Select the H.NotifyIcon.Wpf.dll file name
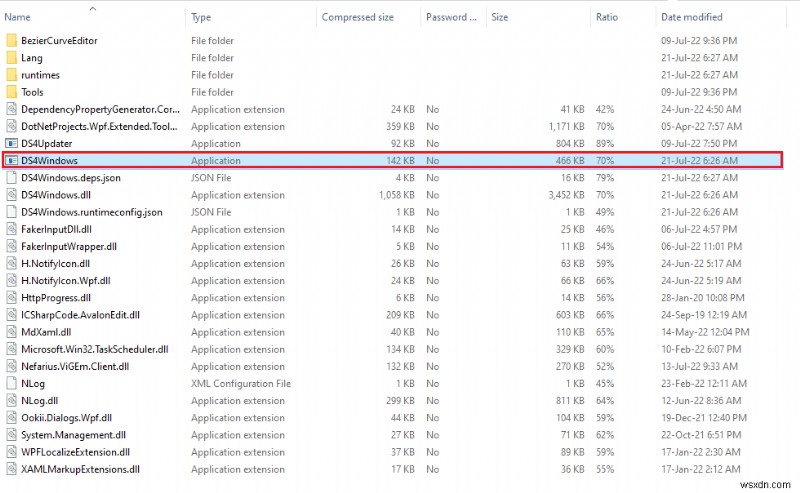The image size is (800, 493). (x=66, y=281)
